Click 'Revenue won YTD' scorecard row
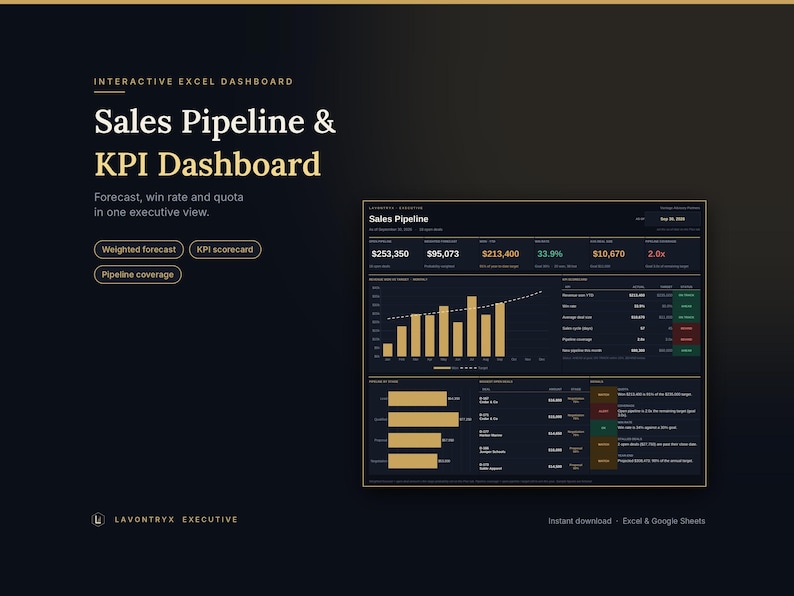This screenshot has width=794, height=596. pos(630,295)
